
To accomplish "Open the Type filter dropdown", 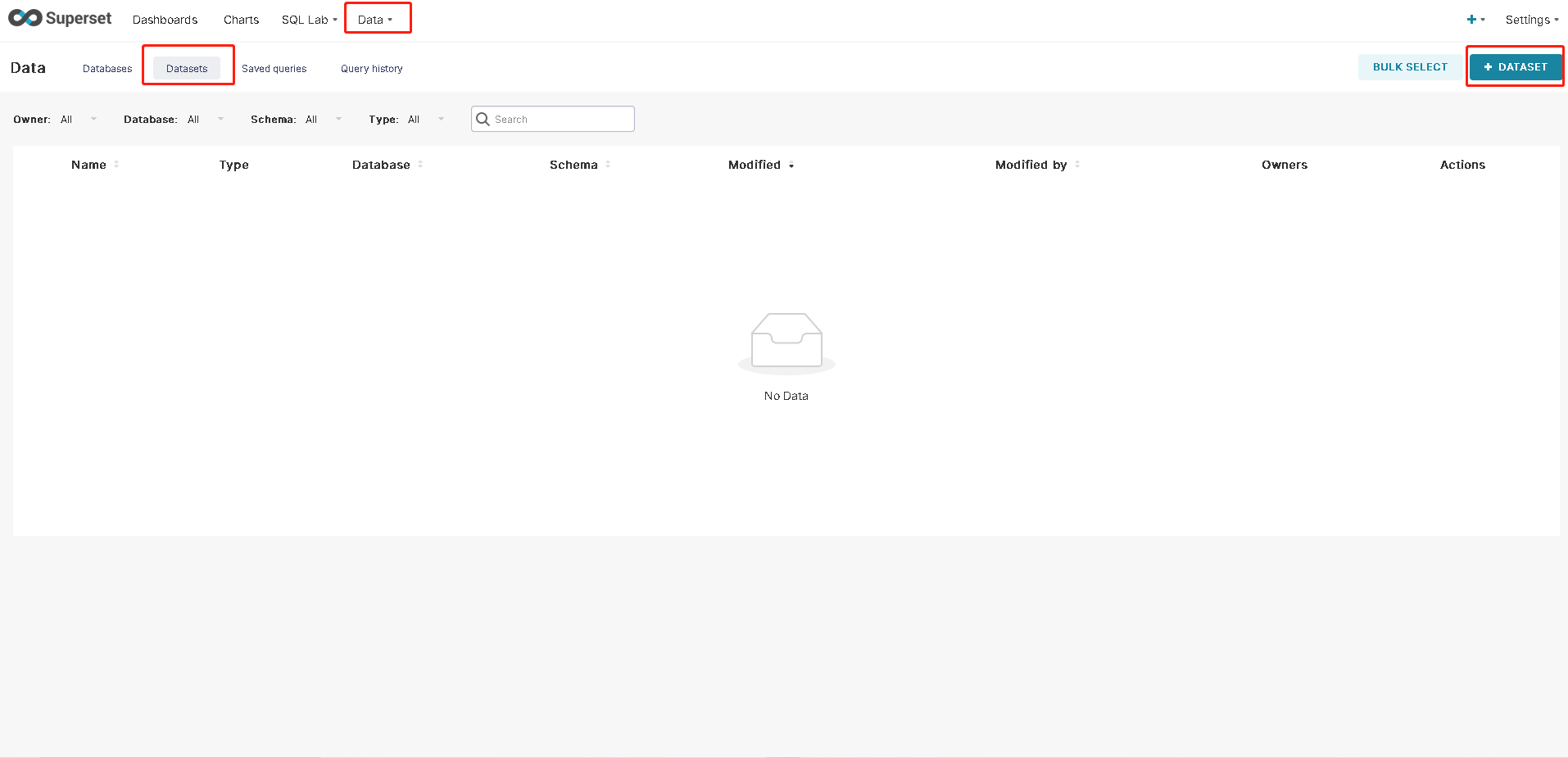I will [427, 119].
